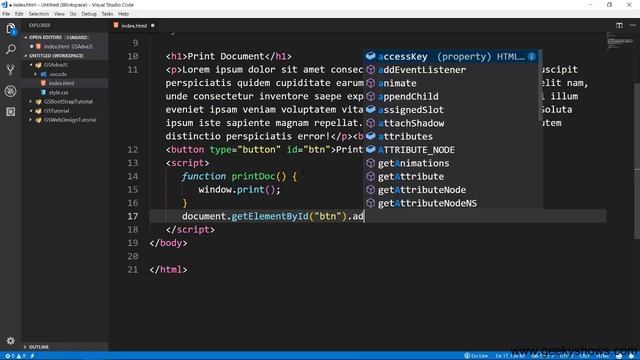Image resolution: width=640 pixels, height=360 pixels.
Task: Click the code minimap preview
Action: 620,42
